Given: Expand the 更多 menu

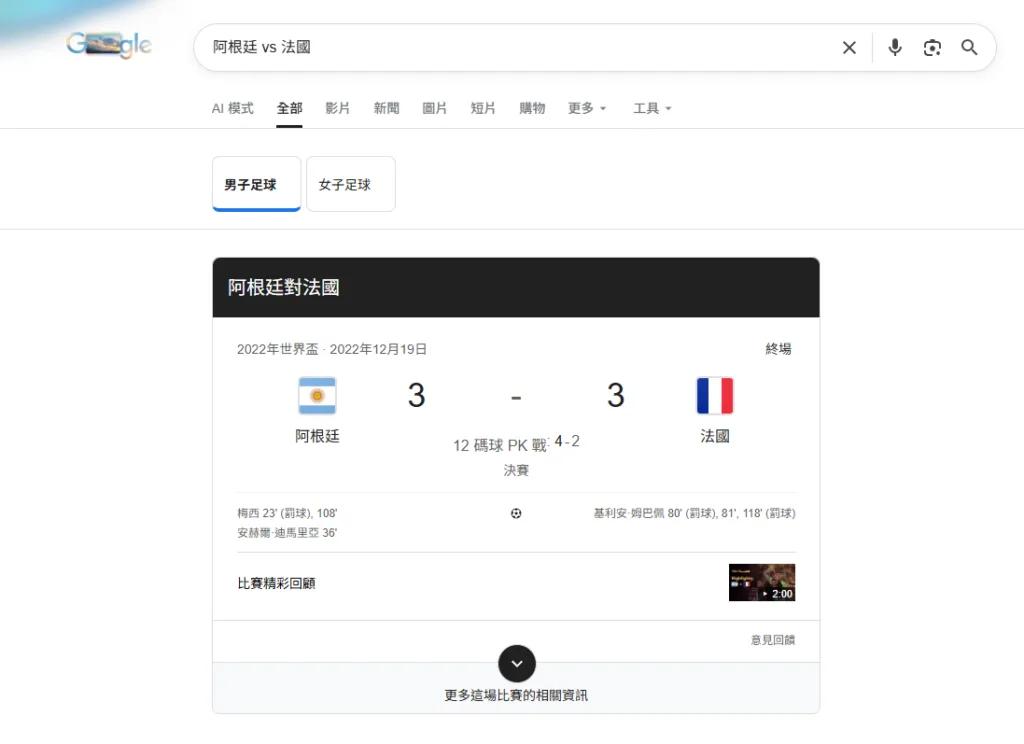Looking at the screenshot, I should point(586,108).
